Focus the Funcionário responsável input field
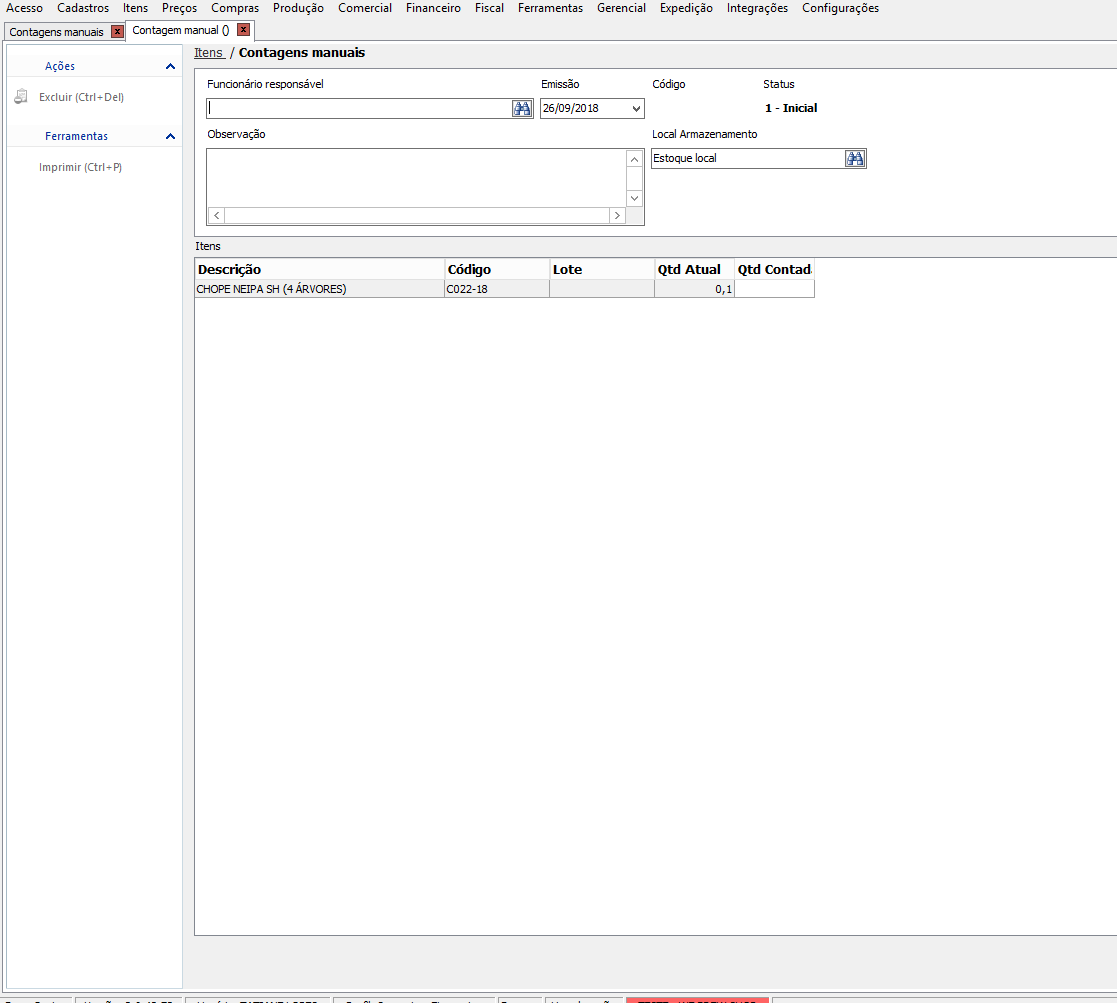 pos(359,108)
